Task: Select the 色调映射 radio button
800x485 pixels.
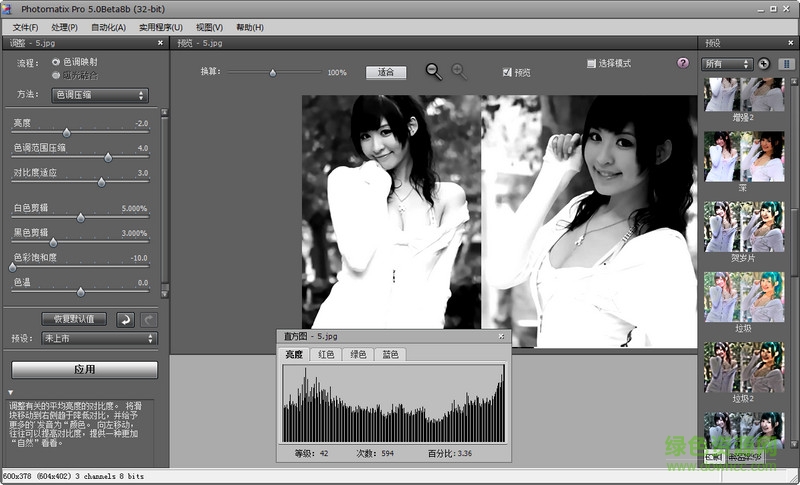Action: coord(56,62)
